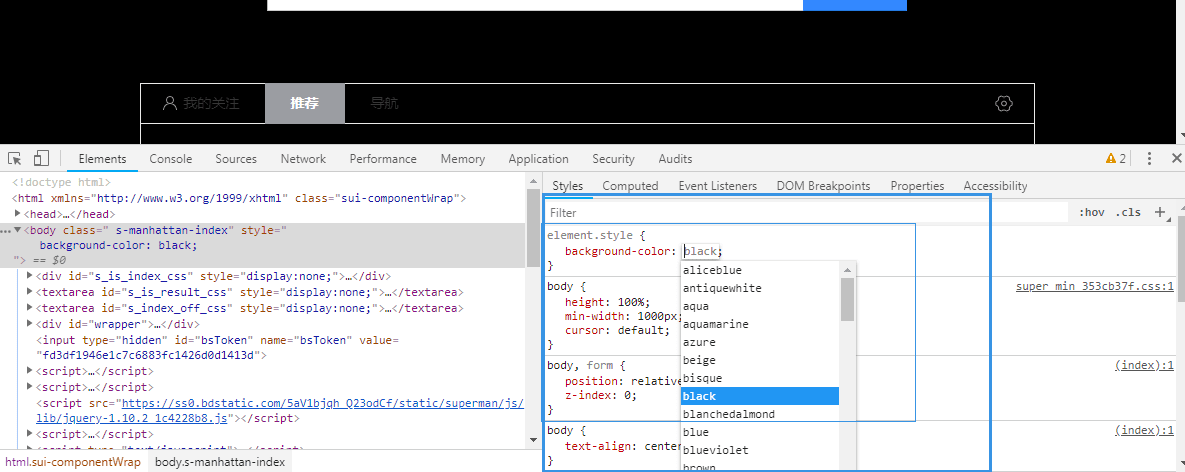The height and width of the screenshot is (472, 1185).
Task: Select the Event Listeners sidebar tab
Action: [x=717, y=186]
